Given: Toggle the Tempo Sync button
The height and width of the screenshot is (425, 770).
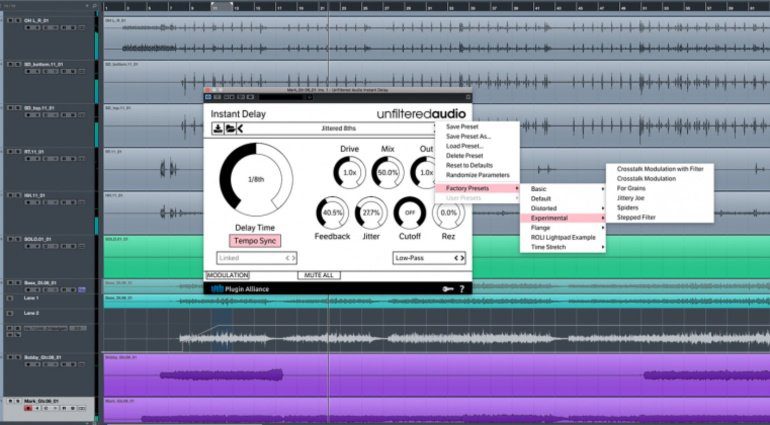Looking at the screenshot, I should click(255, 241).
